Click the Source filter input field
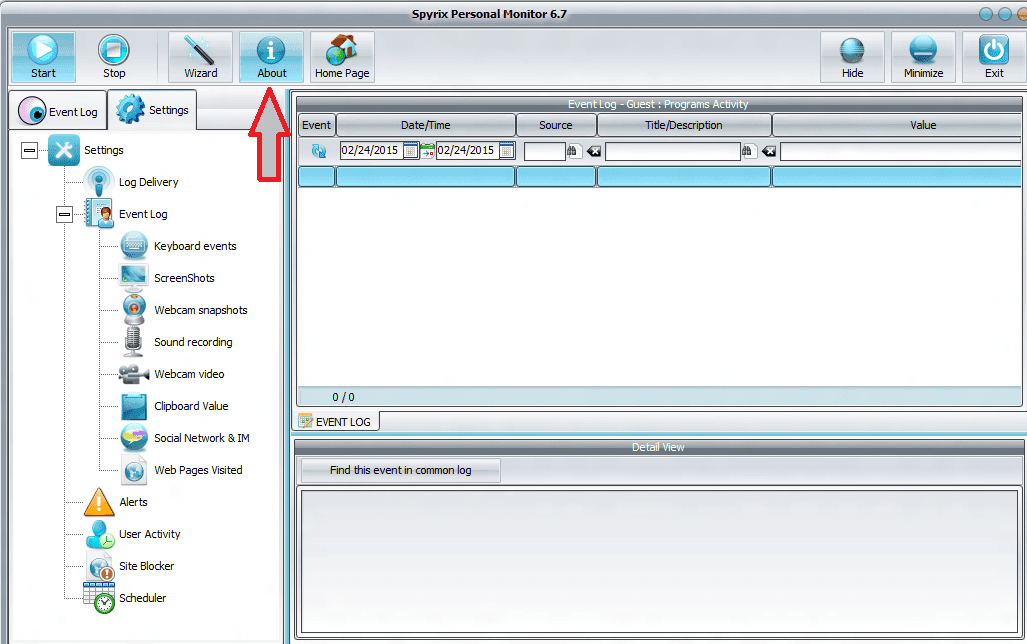This screenshot has width=1027, height=644. coord(544,151)
